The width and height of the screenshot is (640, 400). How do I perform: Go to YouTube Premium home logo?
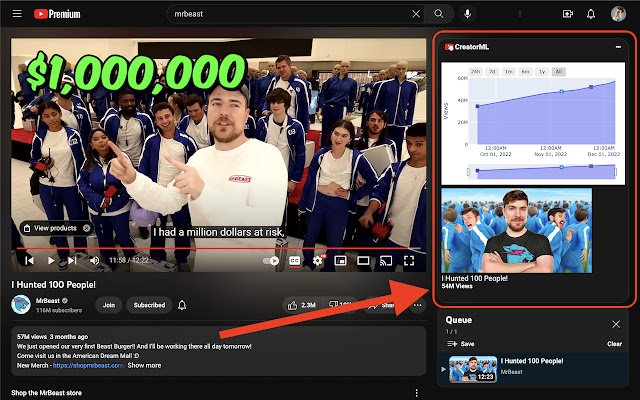[57, 14]
